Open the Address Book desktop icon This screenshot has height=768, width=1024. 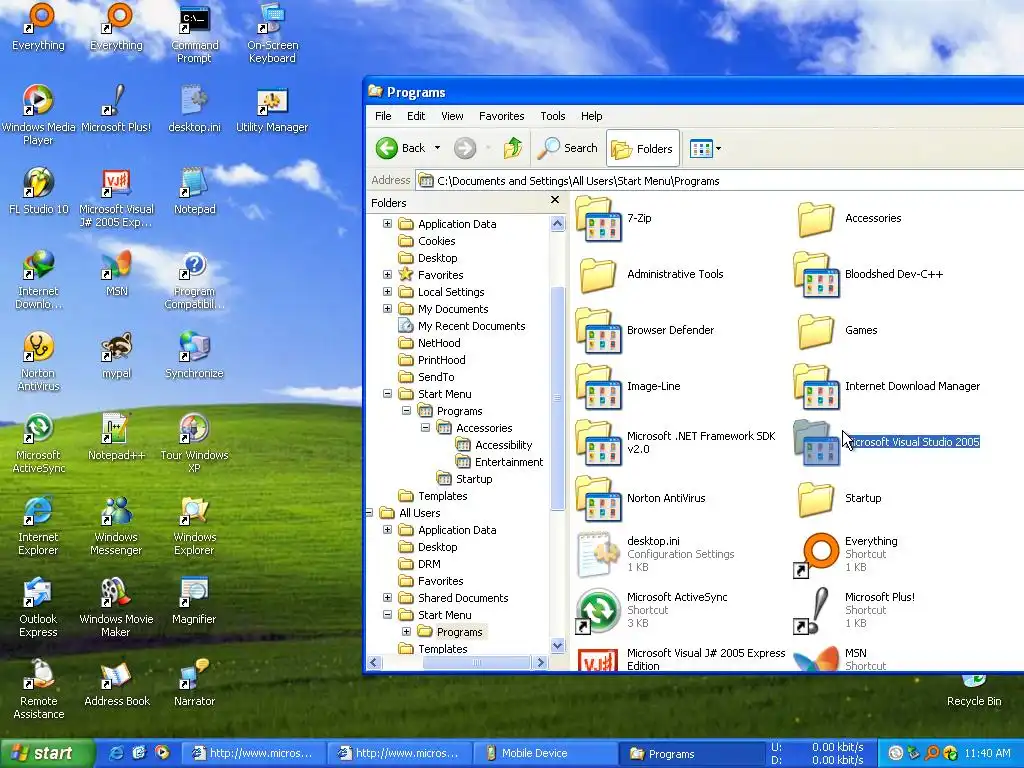116,683
